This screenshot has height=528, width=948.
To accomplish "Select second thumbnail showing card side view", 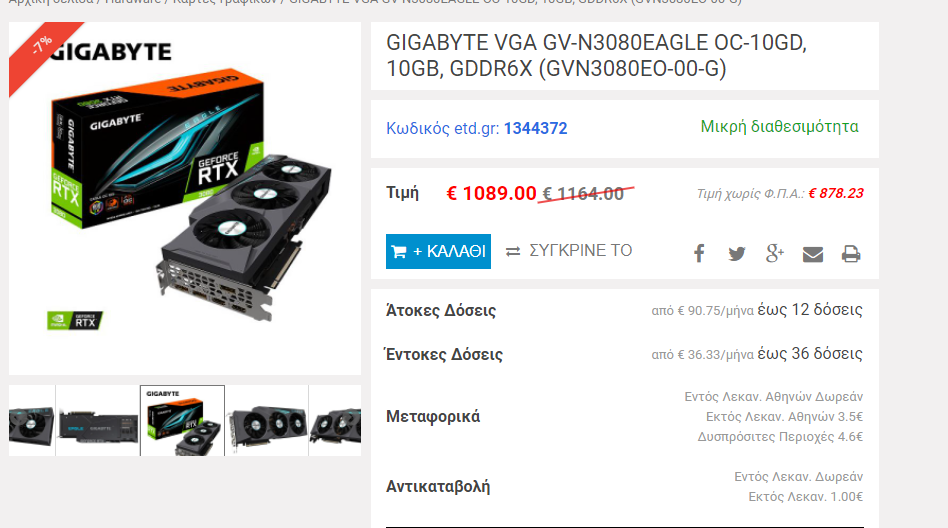I will [97, 420].
